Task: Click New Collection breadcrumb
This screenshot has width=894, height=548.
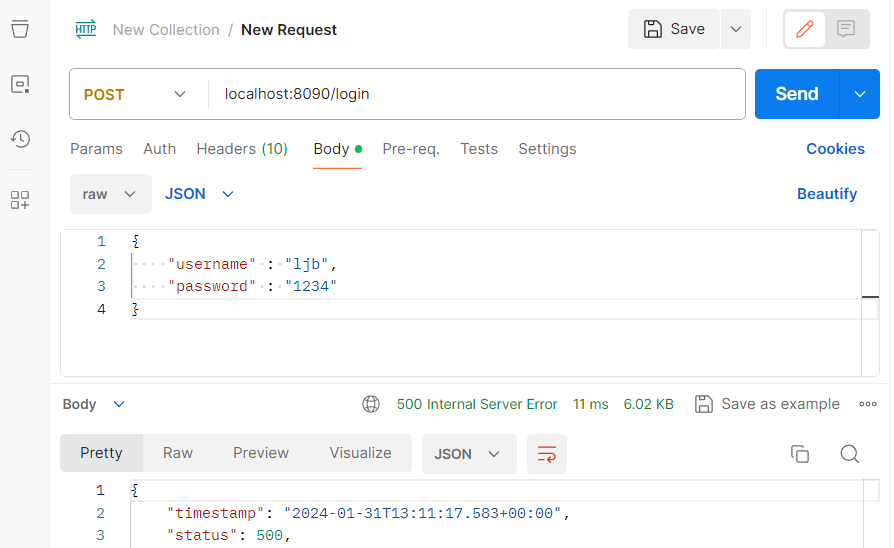Action: (x=166, y=30)
